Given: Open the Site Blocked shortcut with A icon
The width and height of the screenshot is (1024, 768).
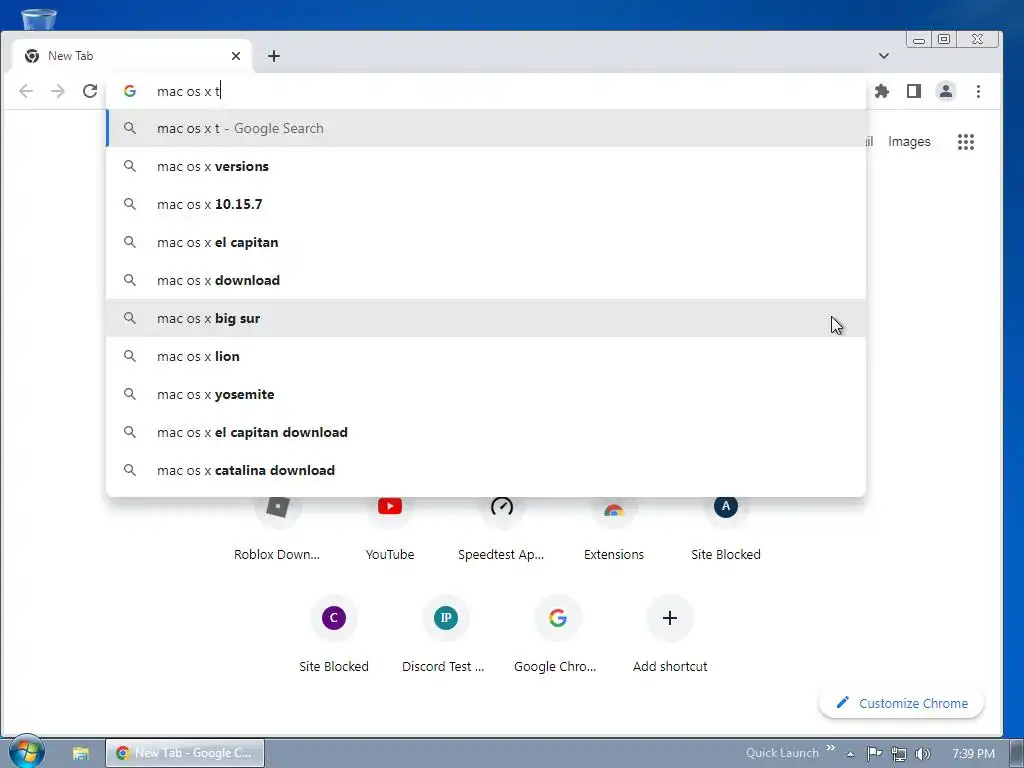Looking at the screenshot, I should [x=726, y=528].
